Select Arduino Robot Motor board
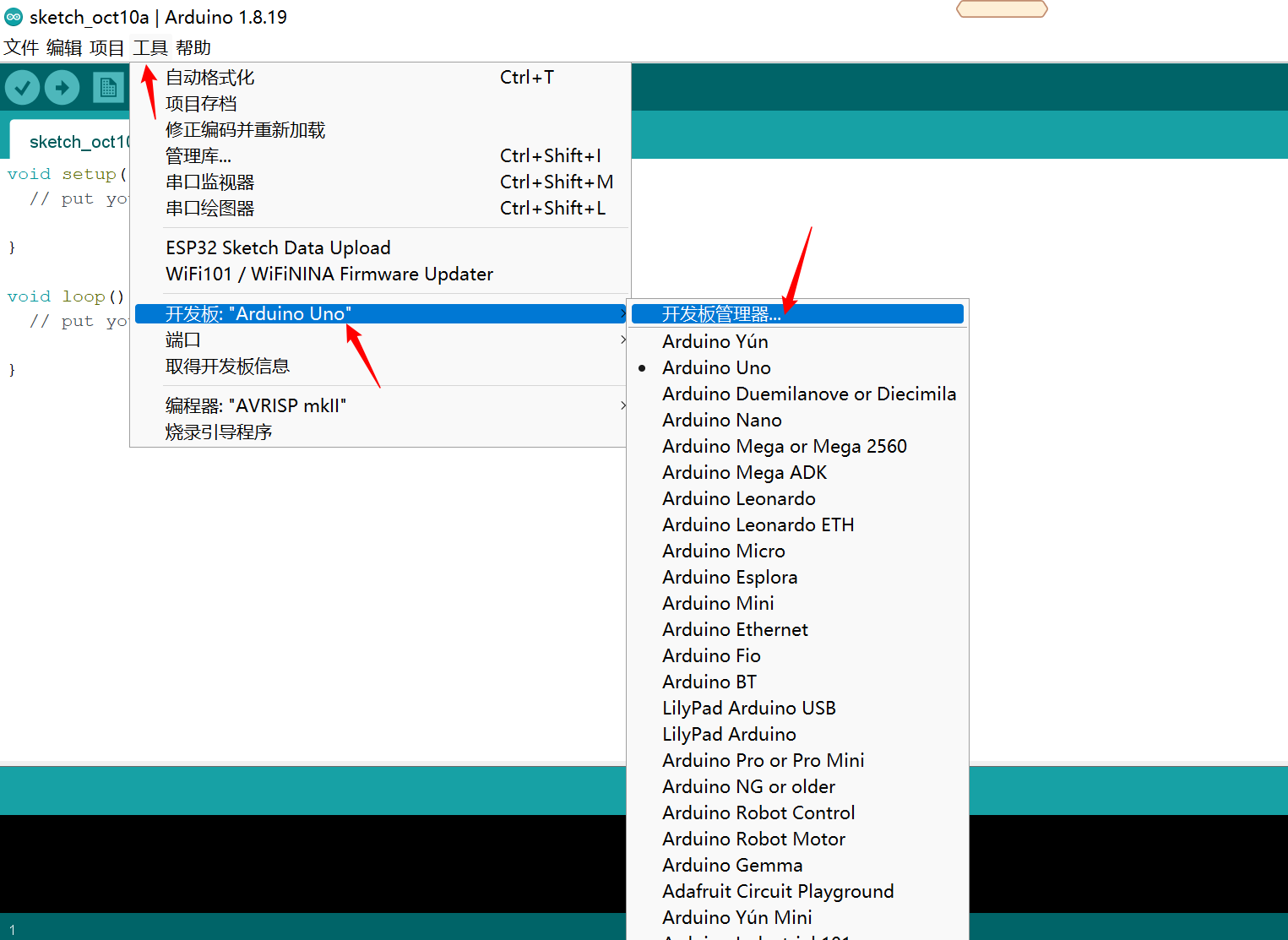 pos(797,839)
